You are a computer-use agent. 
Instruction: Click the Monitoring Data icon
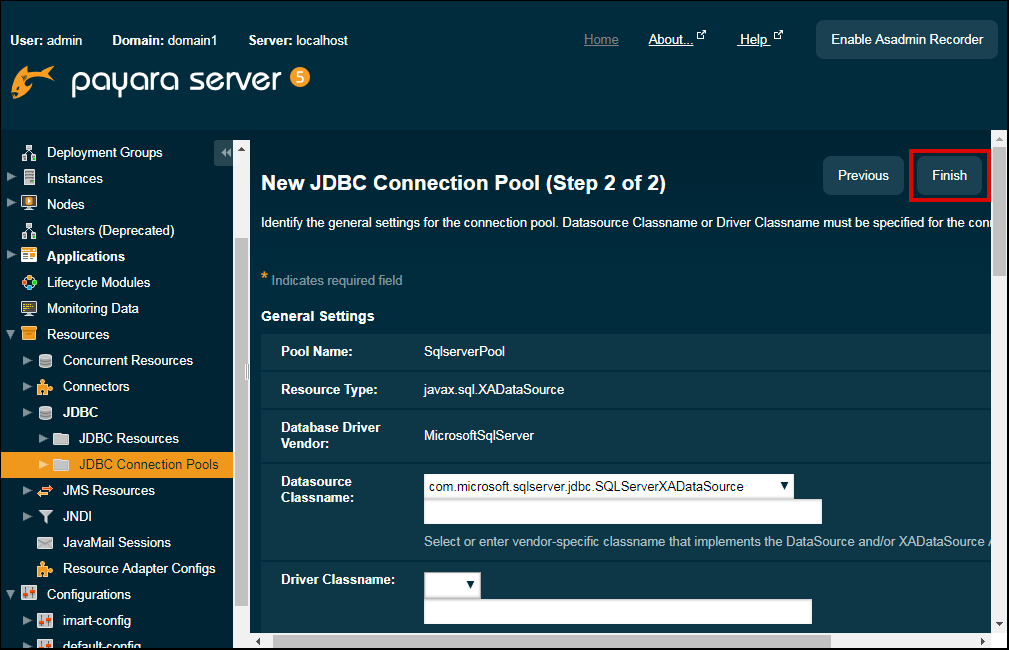(x=29, y=308)
